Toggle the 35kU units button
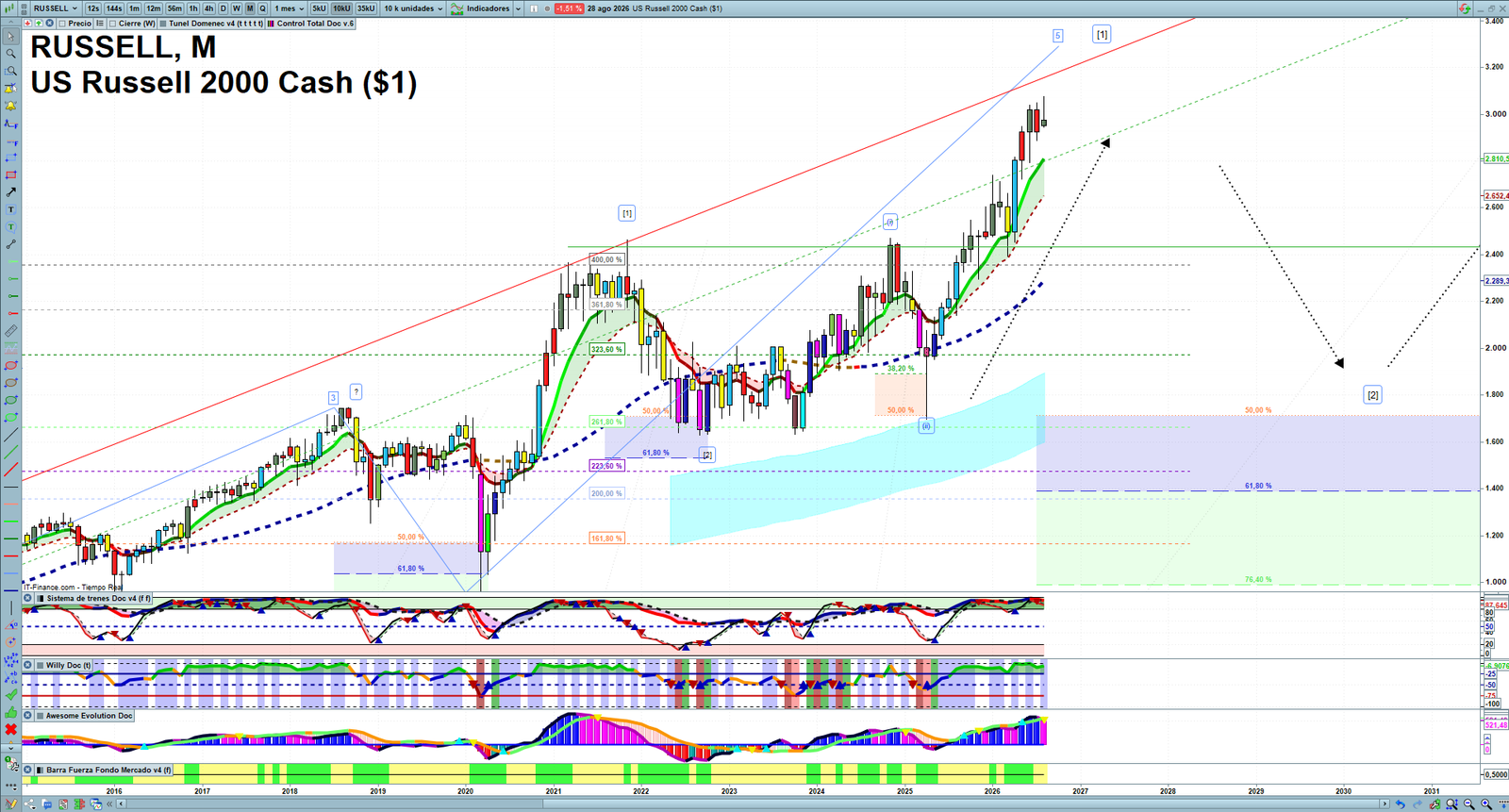This screenshot has height=812, width=1509. point(366,8)
